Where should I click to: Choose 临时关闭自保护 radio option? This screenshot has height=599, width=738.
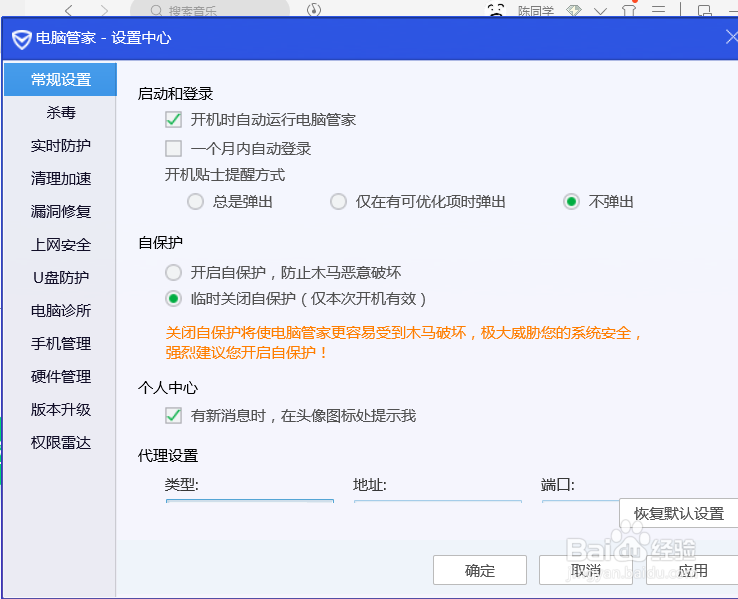[x=173, y=298]
